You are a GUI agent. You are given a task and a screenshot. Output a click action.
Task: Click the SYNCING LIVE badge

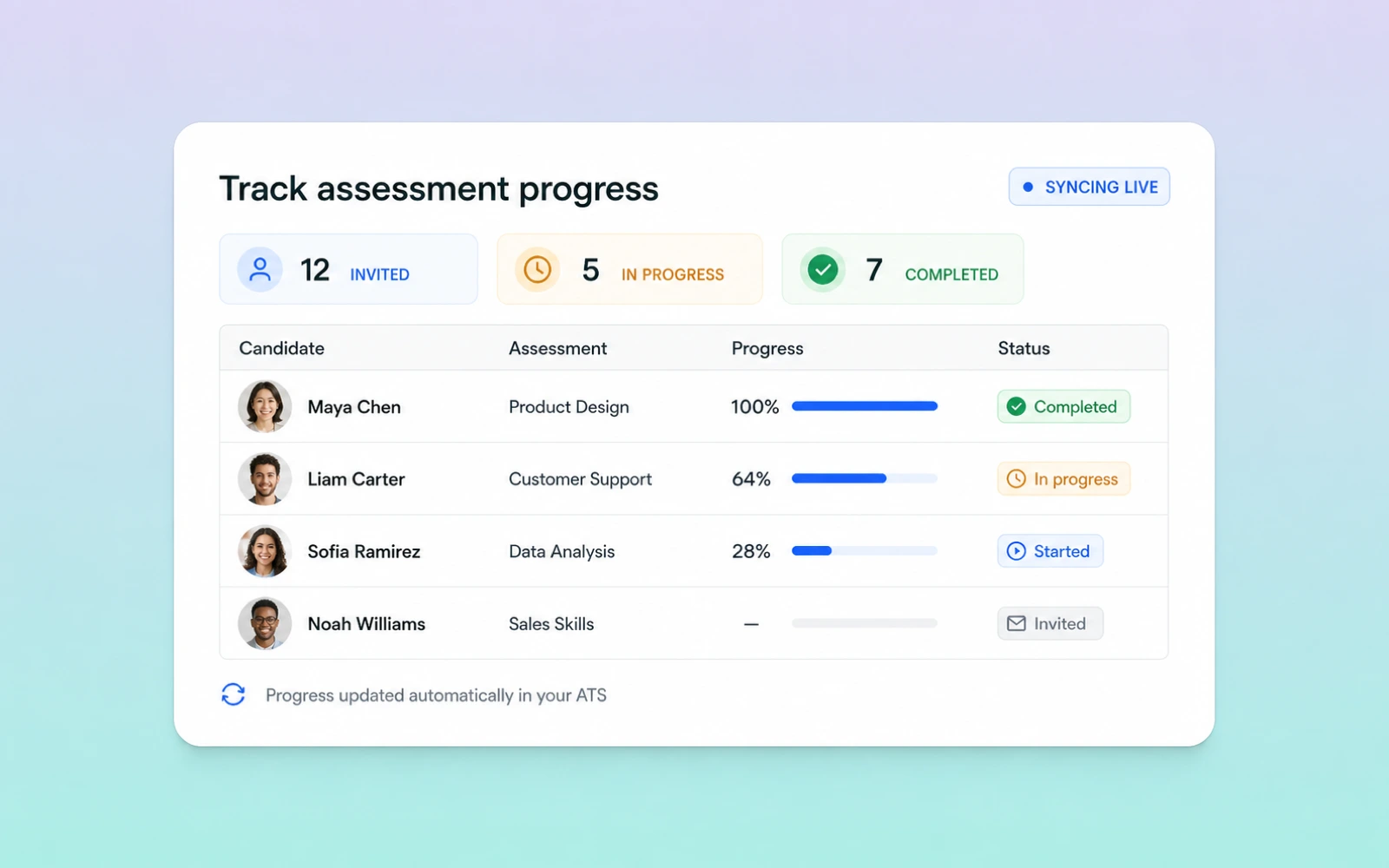(1089, 187)
